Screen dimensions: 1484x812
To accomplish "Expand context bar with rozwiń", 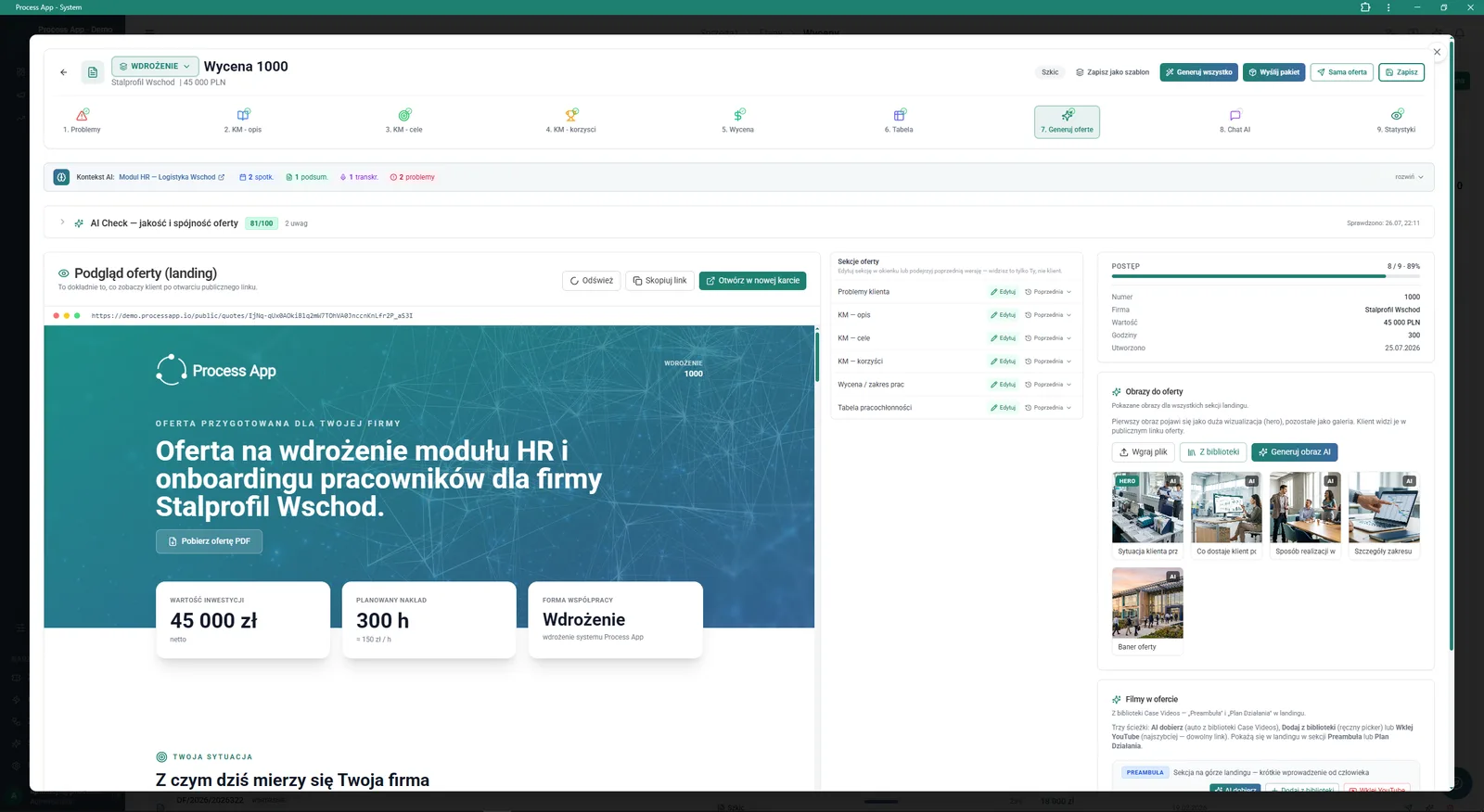I will tap(1409, 177).
